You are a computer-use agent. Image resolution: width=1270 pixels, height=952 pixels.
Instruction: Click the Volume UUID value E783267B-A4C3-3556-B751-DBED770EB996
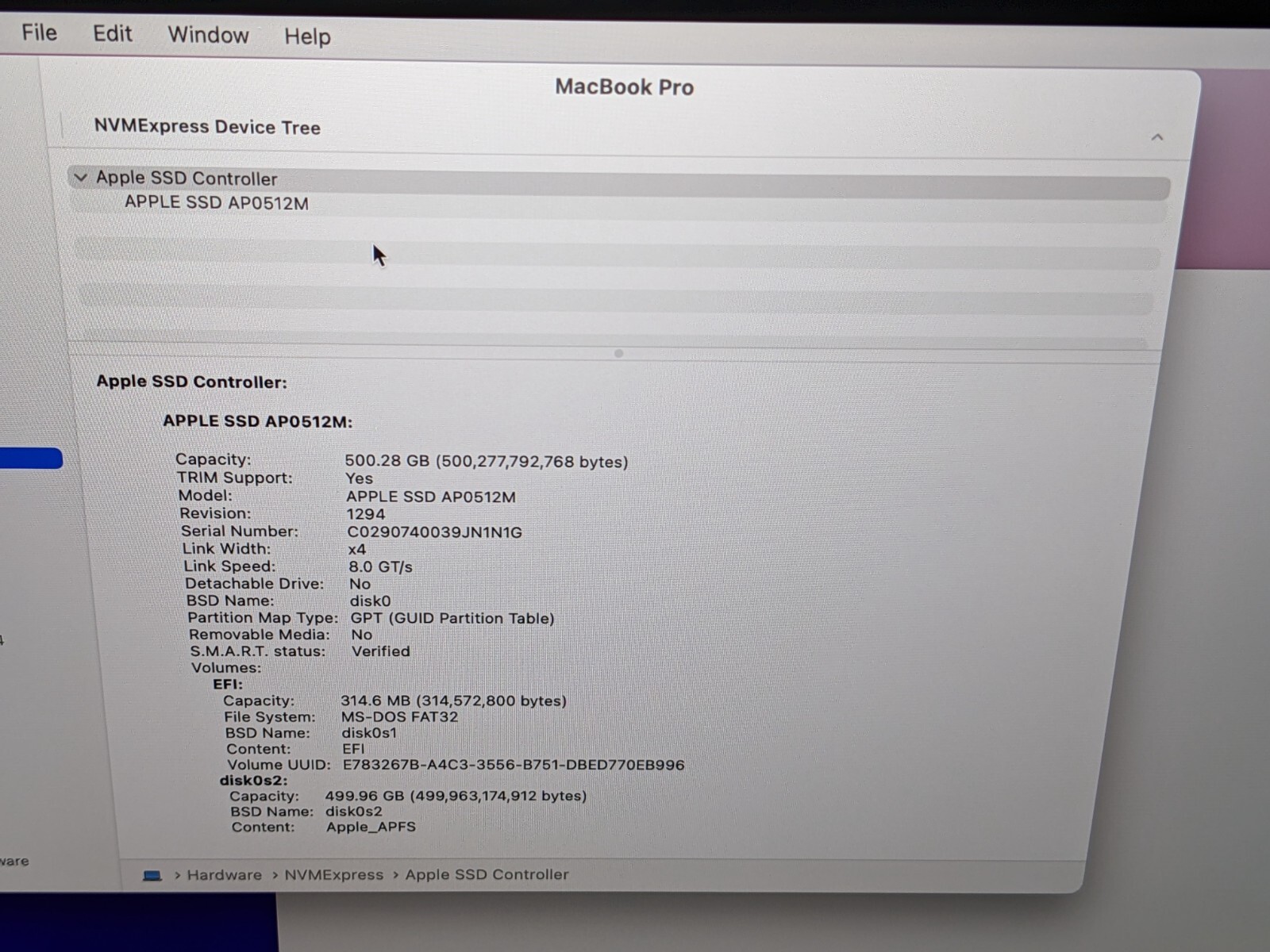(514, 766)
